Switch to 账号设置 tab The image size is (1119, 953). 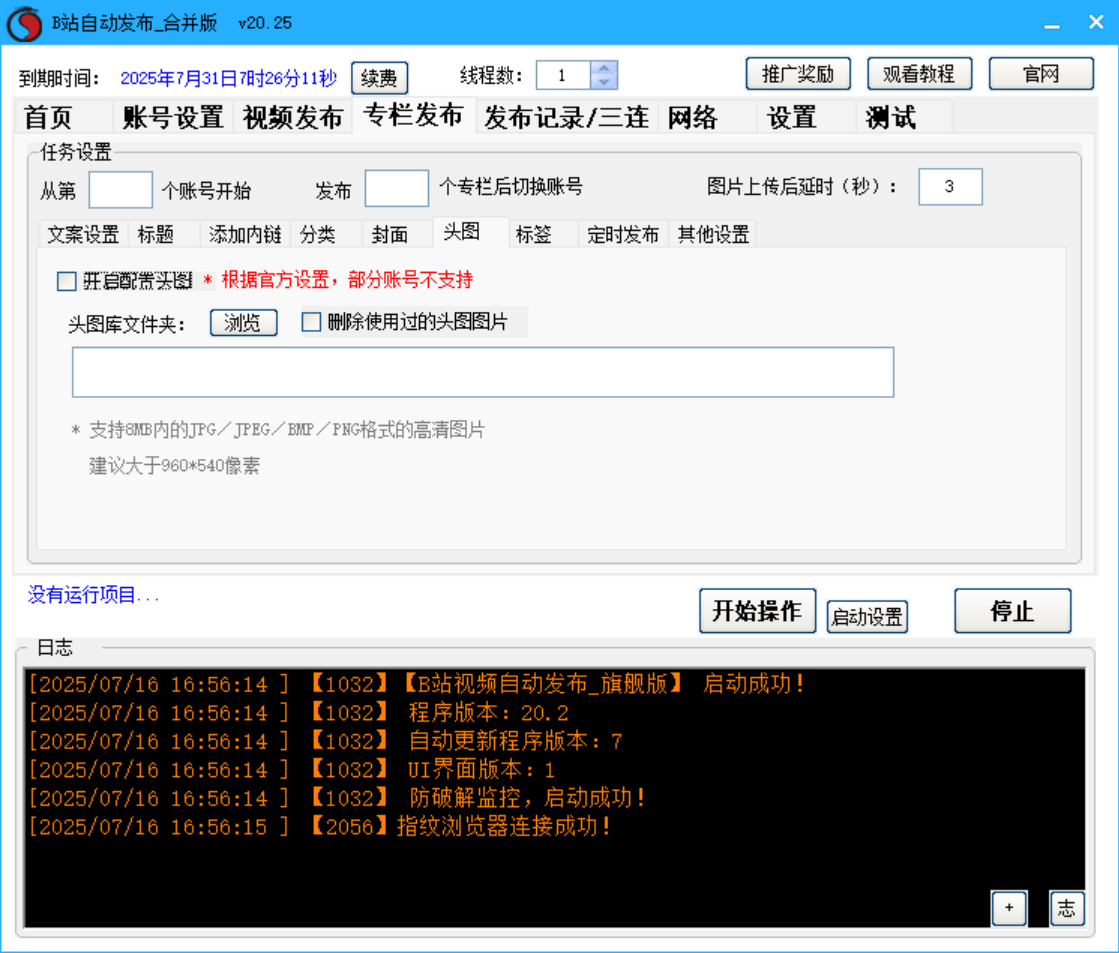point(173,118)
